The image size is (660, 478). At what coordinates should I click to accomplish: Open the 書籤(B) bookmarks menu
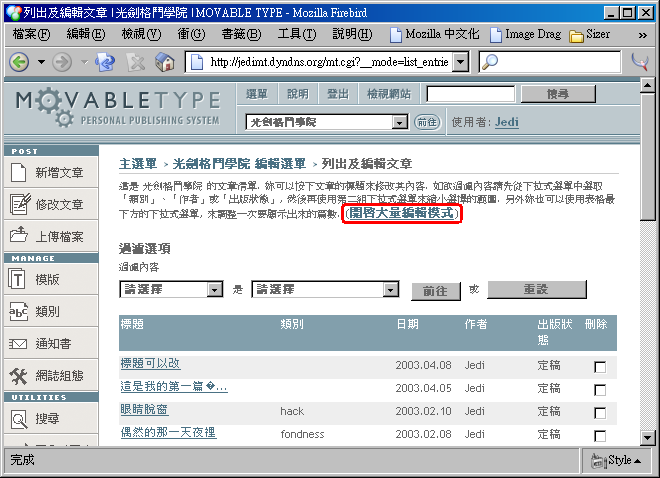tap(241, 34)
